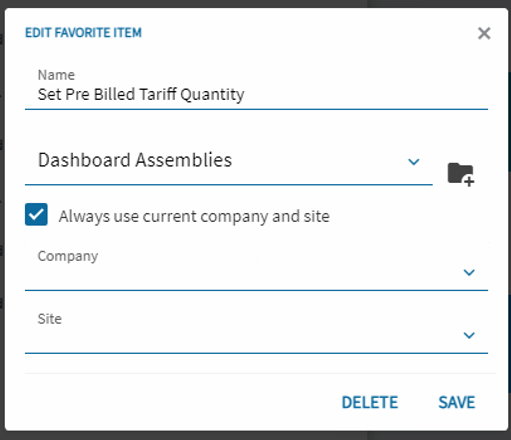This screenshot has width=511, height=440.
Task: Click inside the empty Company field
Action: 256,268
